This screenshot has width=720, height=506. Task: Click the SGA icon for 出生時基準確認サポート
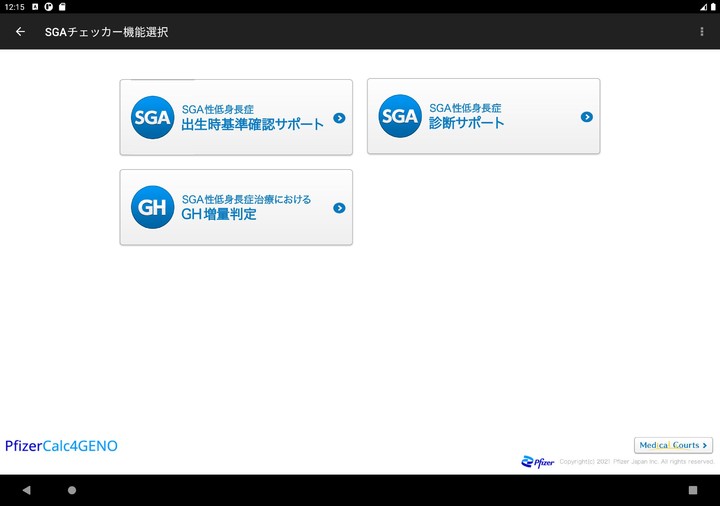click(x=152, y=117)
